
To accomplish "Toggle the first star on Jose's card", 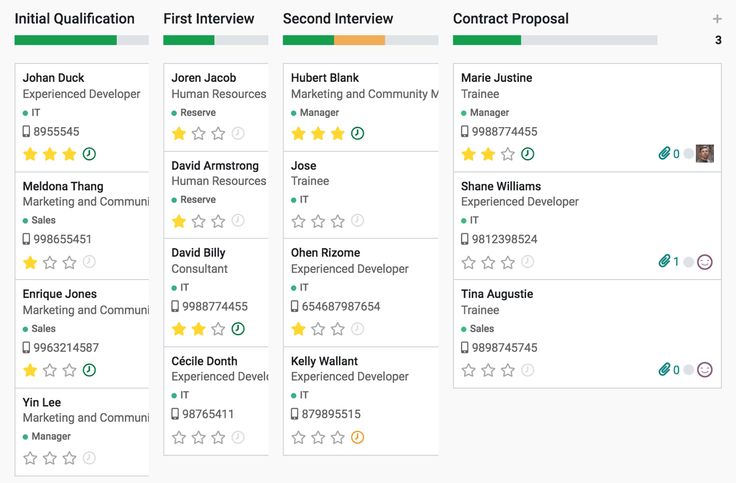I will [298, 221].
